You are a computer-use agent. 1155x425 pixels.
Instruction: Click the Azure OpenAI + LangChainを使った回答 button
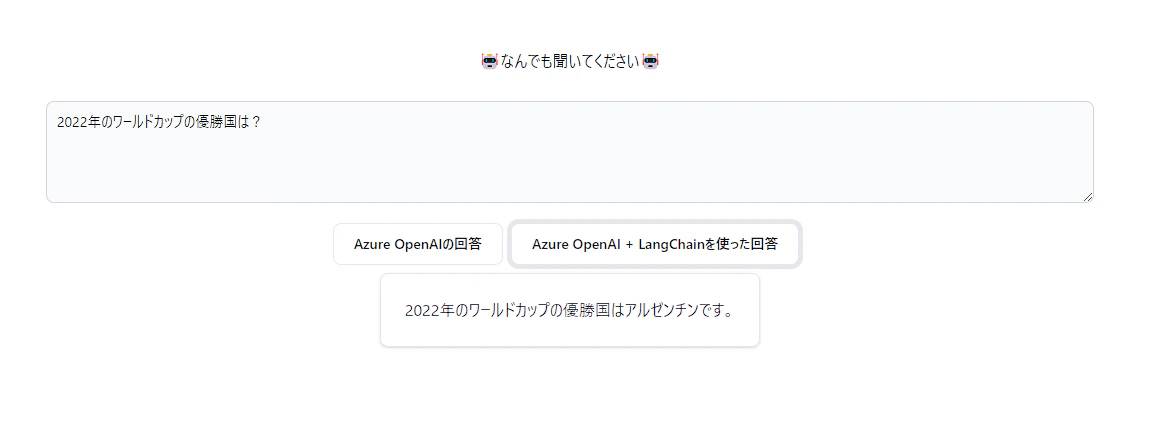pos(655,244)
